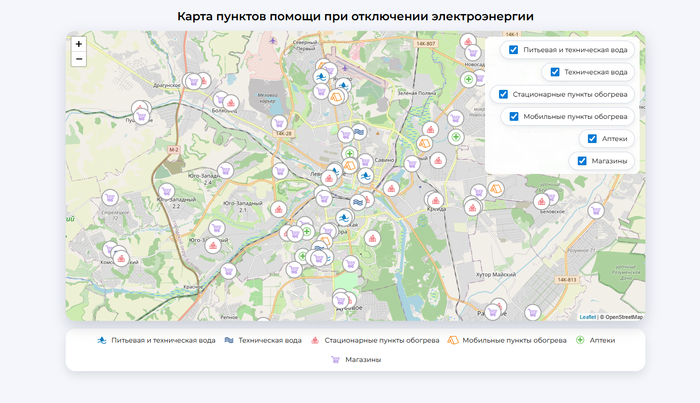Select pharmacy marker below Новосадовый label
Viewport: 700px width, 403px height.
point(468,80)
